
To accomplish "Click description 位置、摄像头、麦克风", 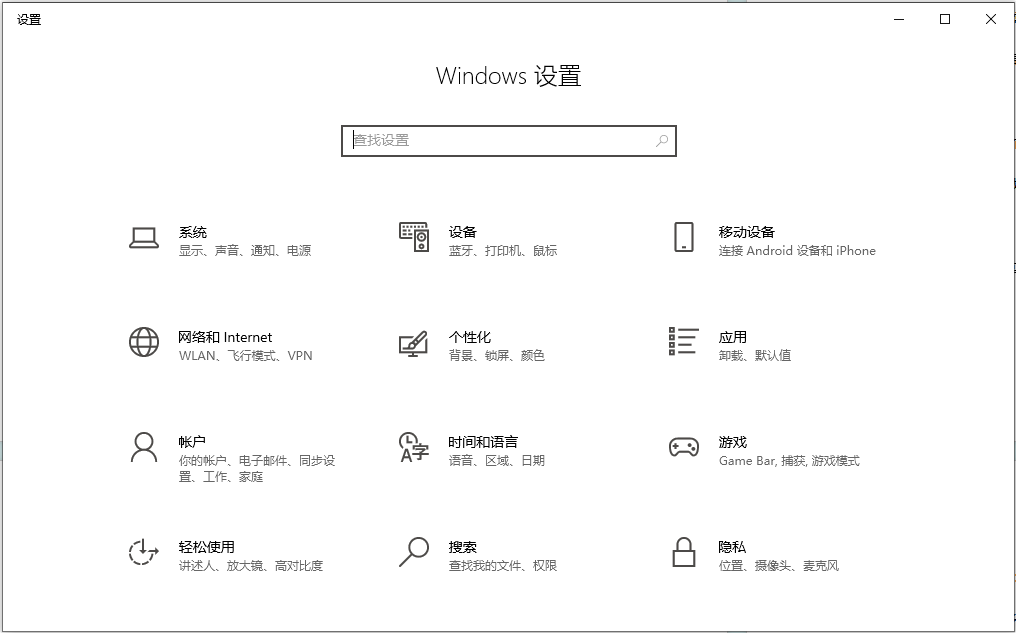I will pyautogui.click(x=779, y=566).
